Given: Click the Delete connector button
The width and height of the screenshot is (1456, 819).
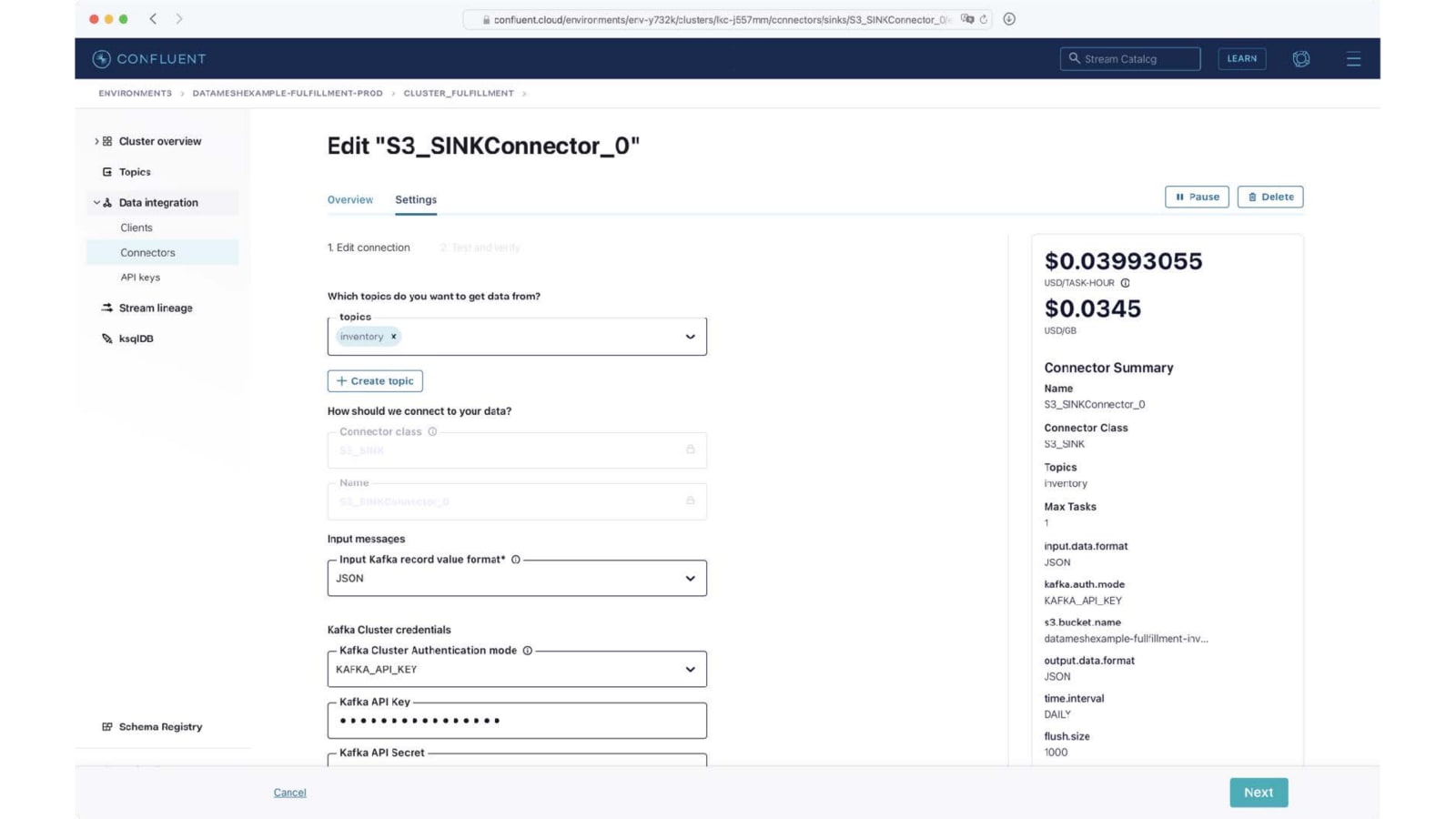Looking at the screenshot, I should (1270, 197).
